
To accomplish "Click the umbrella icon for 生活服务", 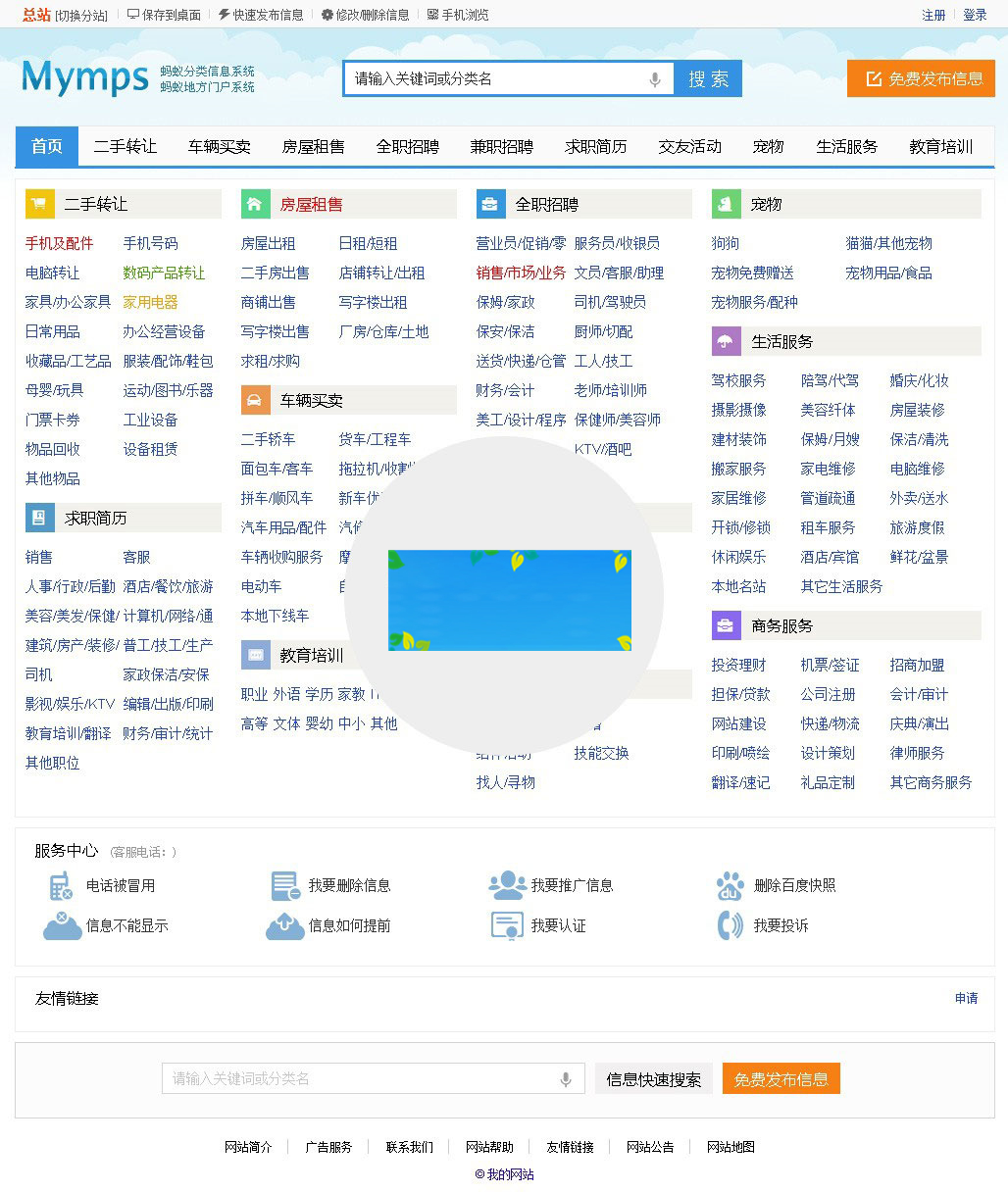I will [725, 340].
